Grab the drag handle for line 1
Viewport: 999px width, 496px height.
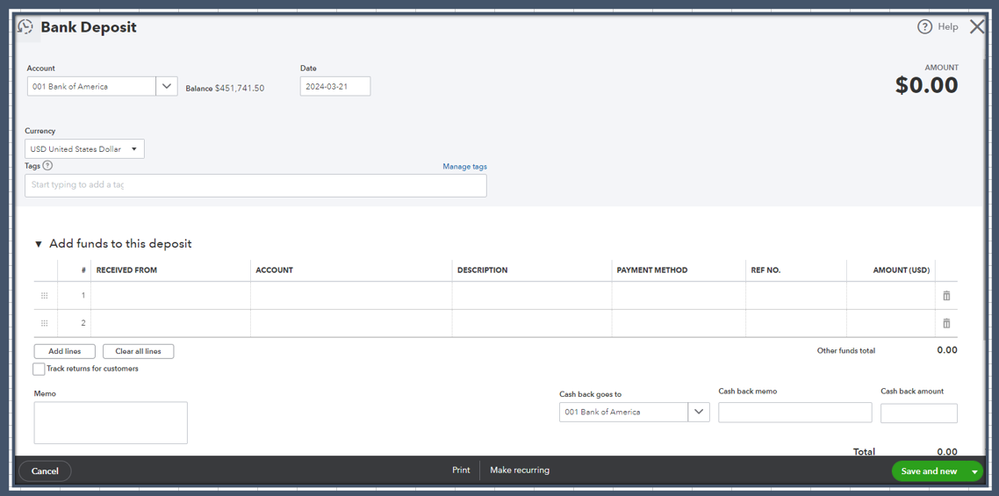click(45, 295)
